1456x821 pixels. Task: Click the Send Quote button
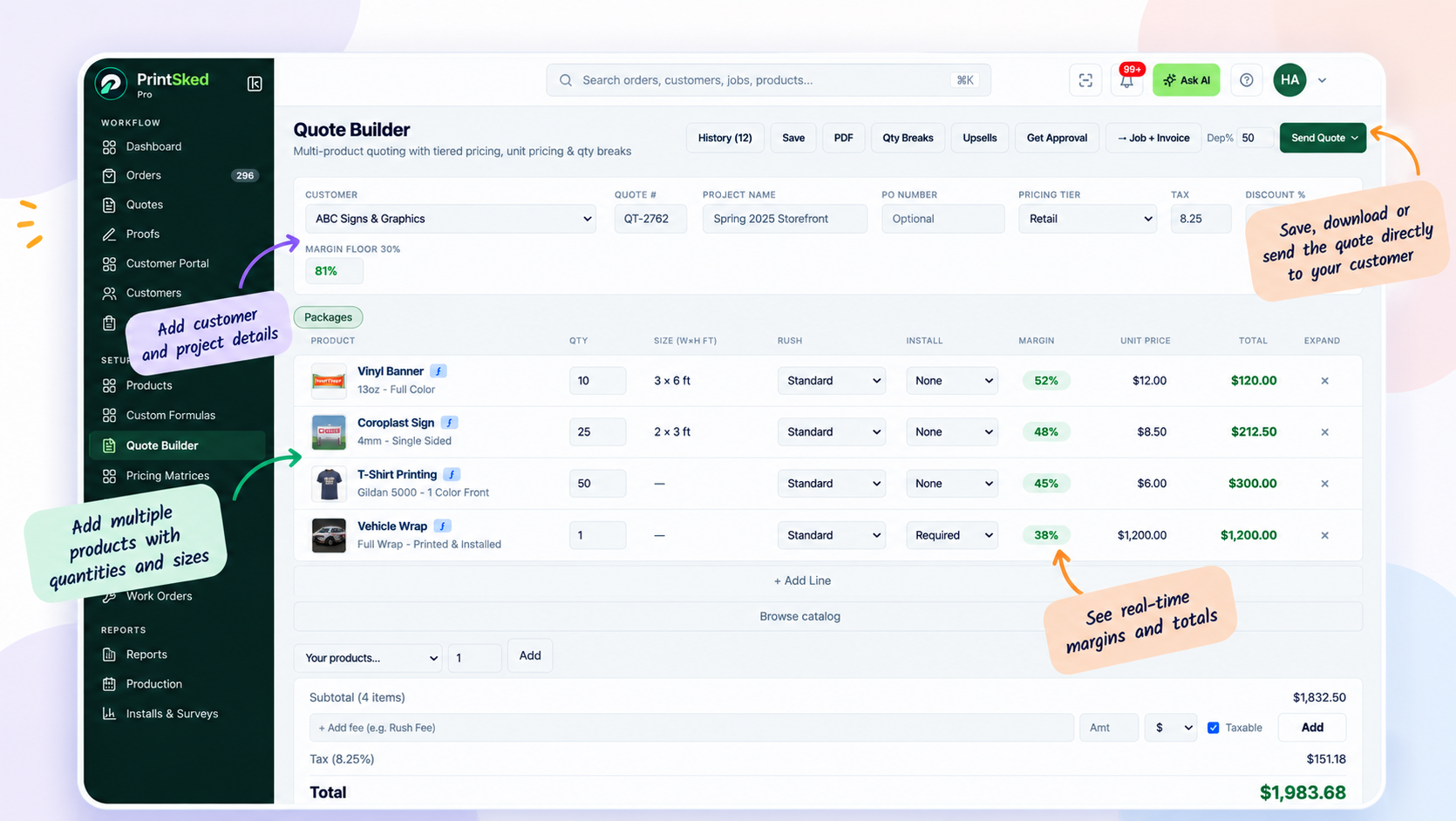(1323, 138)
